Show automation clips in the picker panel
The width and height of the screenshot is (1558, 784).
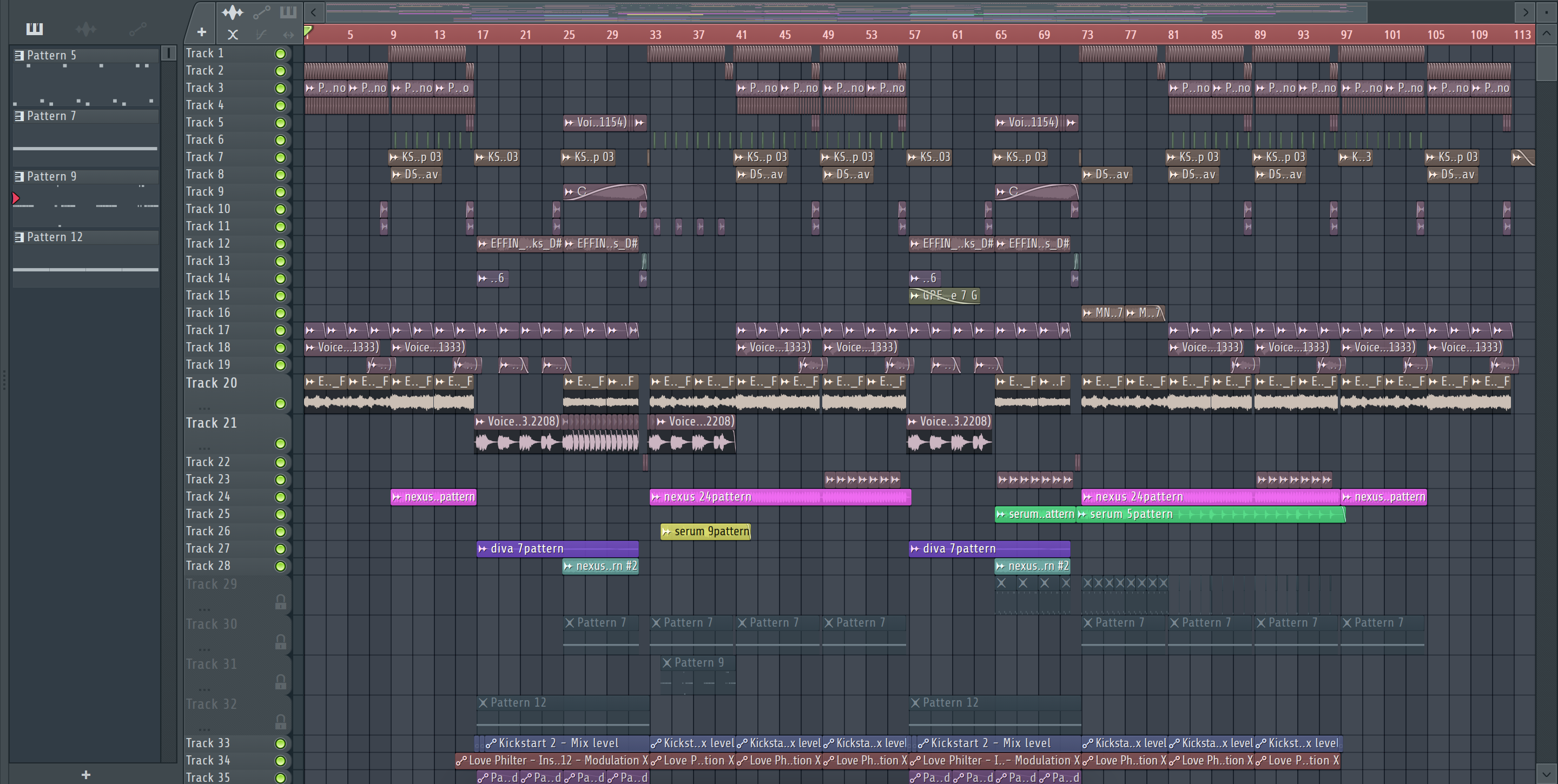(x=138, y=29)
